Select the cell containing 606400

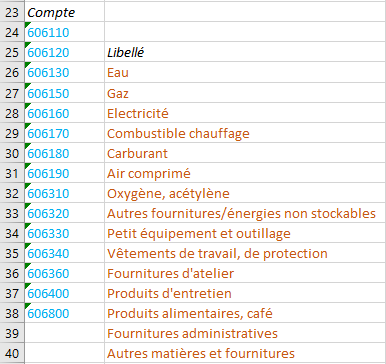pos(65,293)
